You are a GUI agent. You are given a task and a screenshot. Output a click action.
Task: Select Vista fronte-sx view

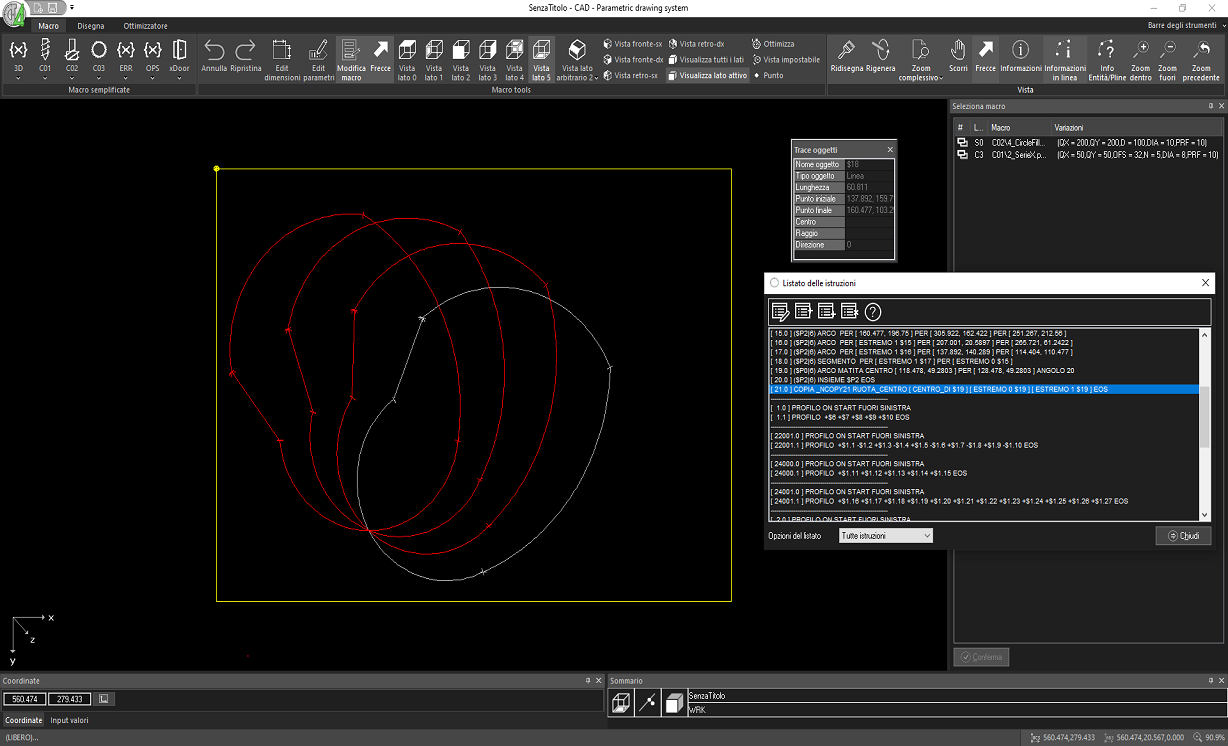coord(633,44)
